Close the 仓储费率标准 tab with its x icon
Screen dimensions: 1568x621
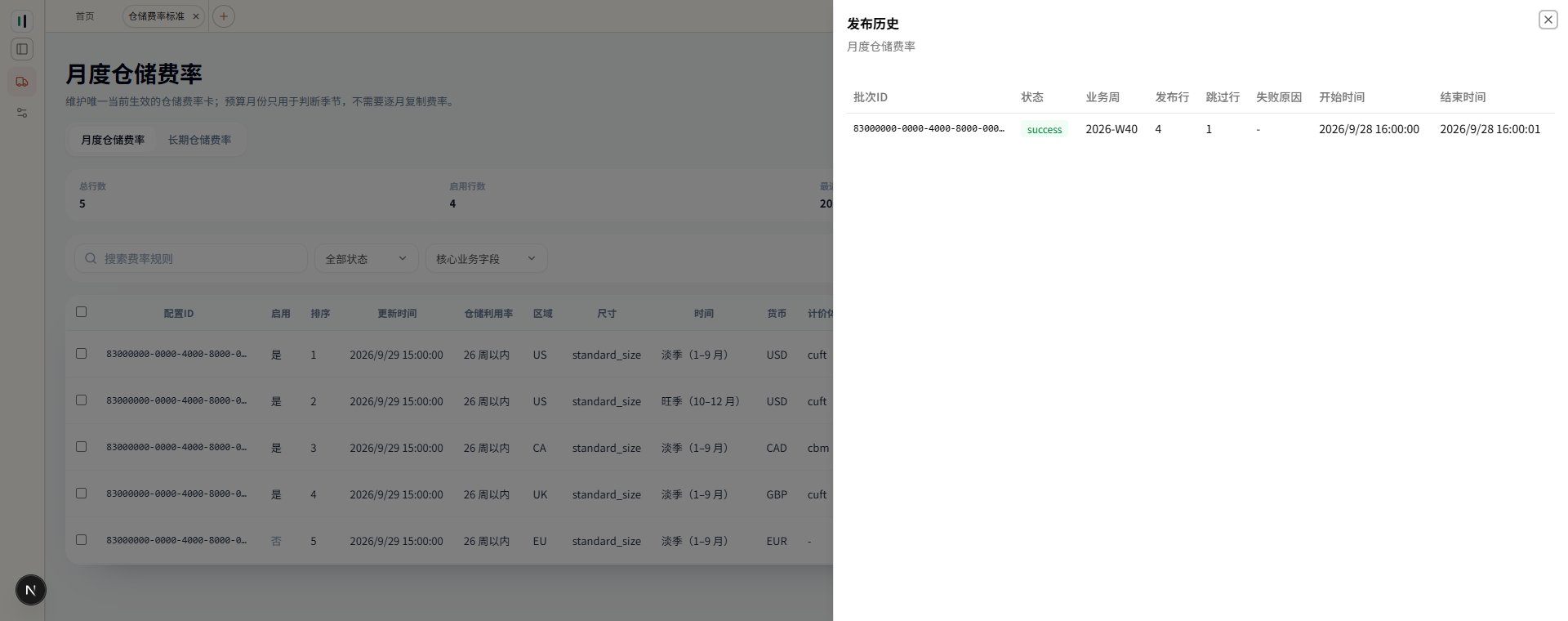click(196, 16)
